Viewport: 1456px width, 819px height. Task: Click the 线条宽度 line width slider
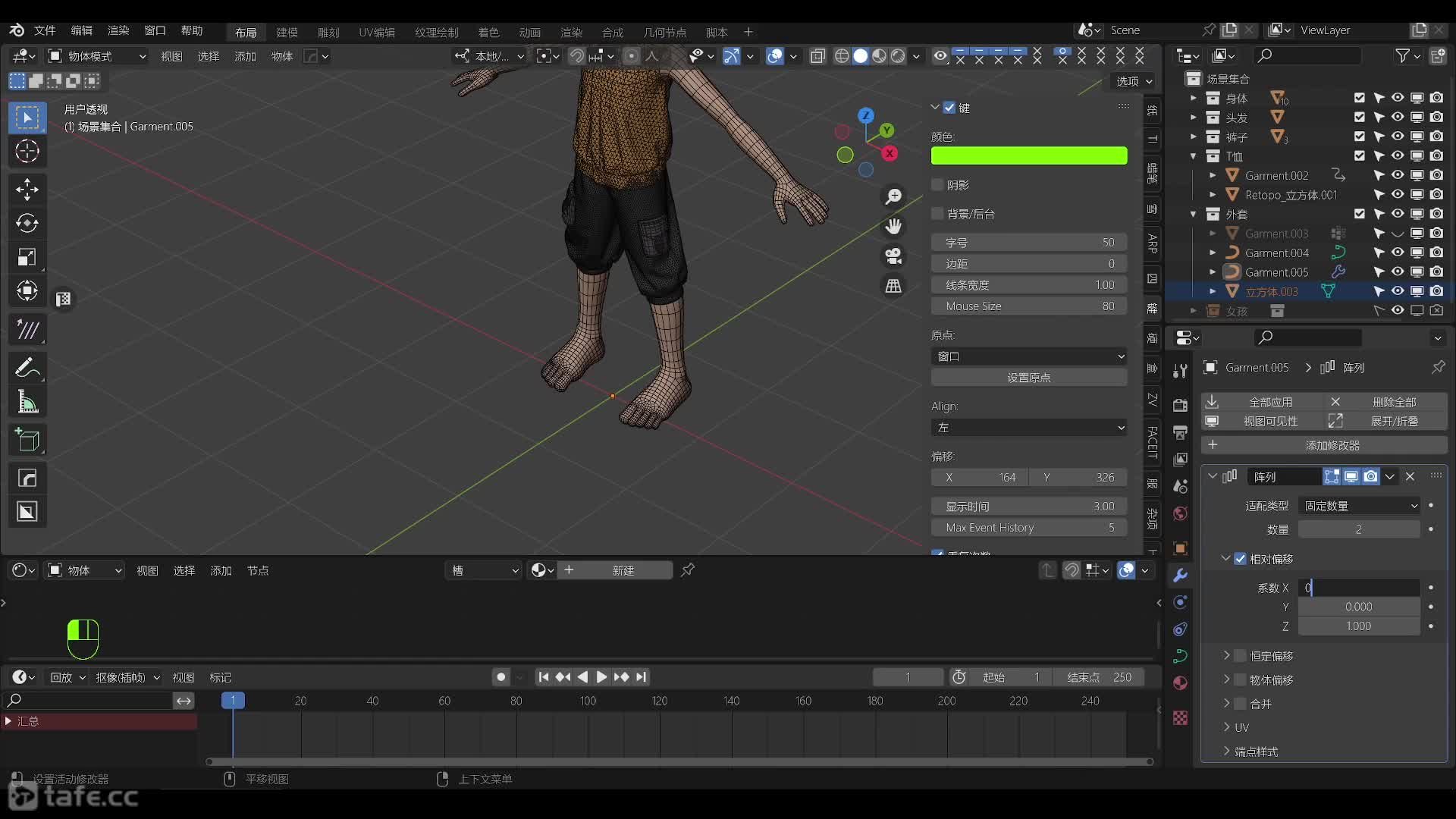click(1029, 285)
